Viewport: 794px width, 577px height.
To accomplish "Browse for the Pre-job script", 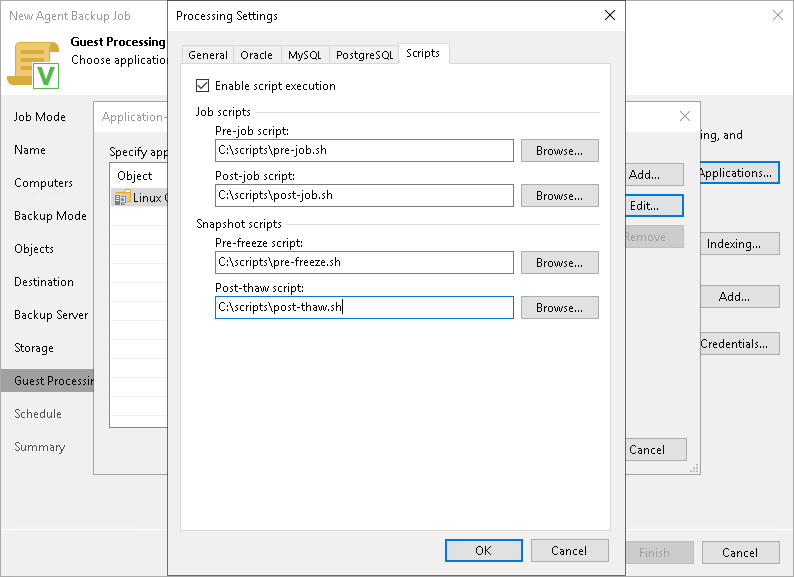I will (560, 150).
